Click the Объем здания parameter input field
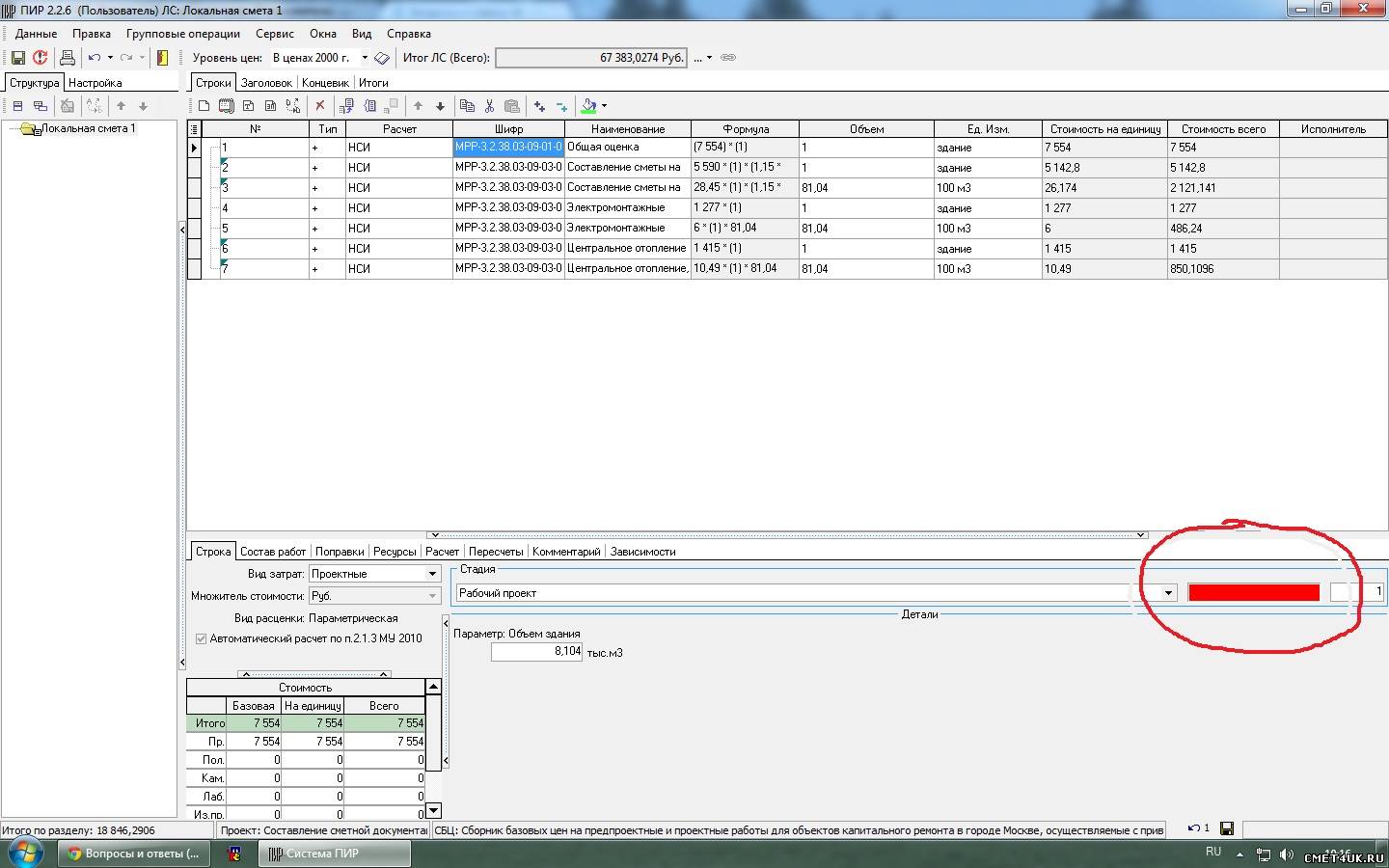Screen dimensions: 1389x868 point(536,652)
